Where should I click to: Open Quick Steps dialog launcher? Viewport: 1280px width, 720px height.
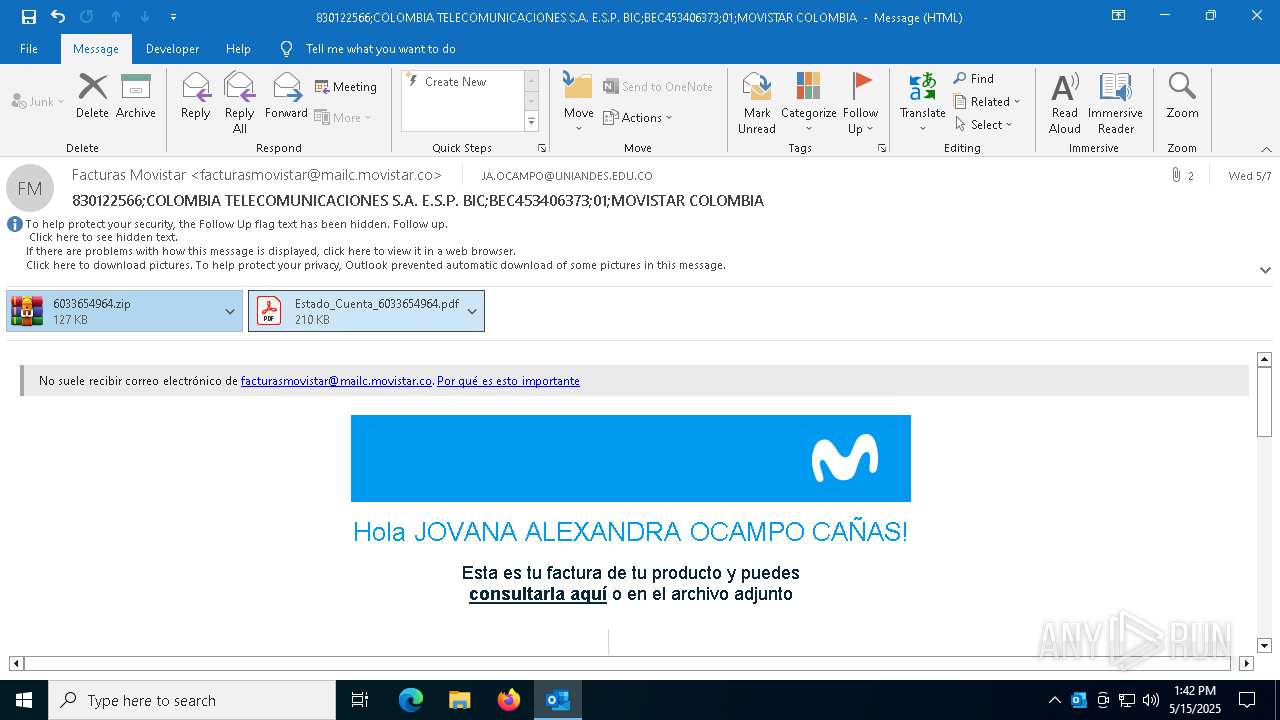[x=542, y=148]
